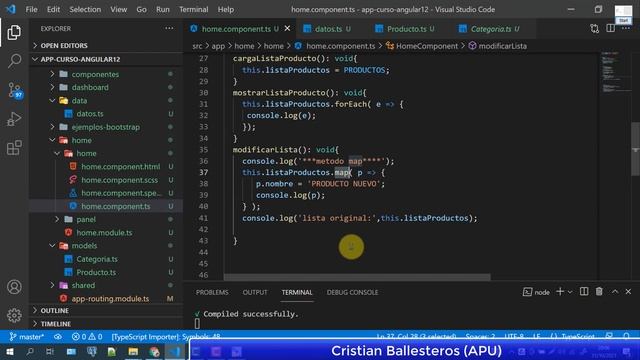Viewport: 640px width, 360px height.
Task: Open the Extensions view
Action: pos(14,148)
